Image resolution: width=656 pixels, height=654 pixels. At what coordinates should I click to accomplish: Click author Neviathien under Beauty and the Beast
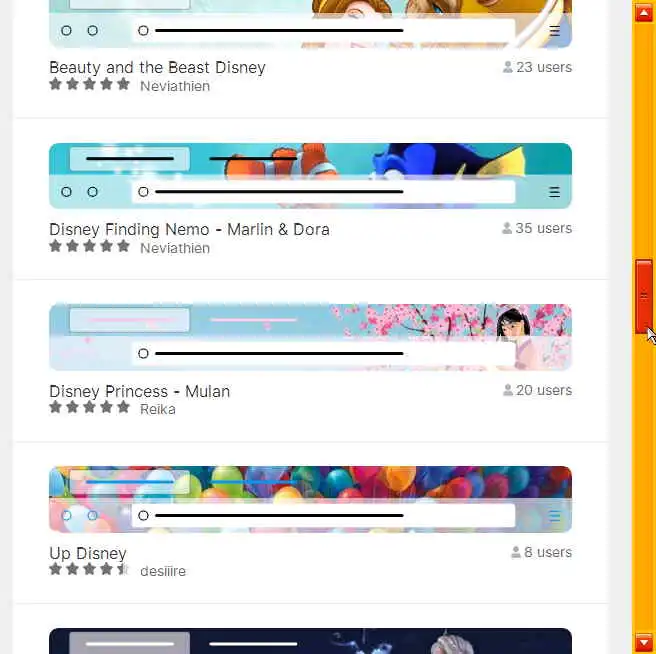[x=175, y=86]
